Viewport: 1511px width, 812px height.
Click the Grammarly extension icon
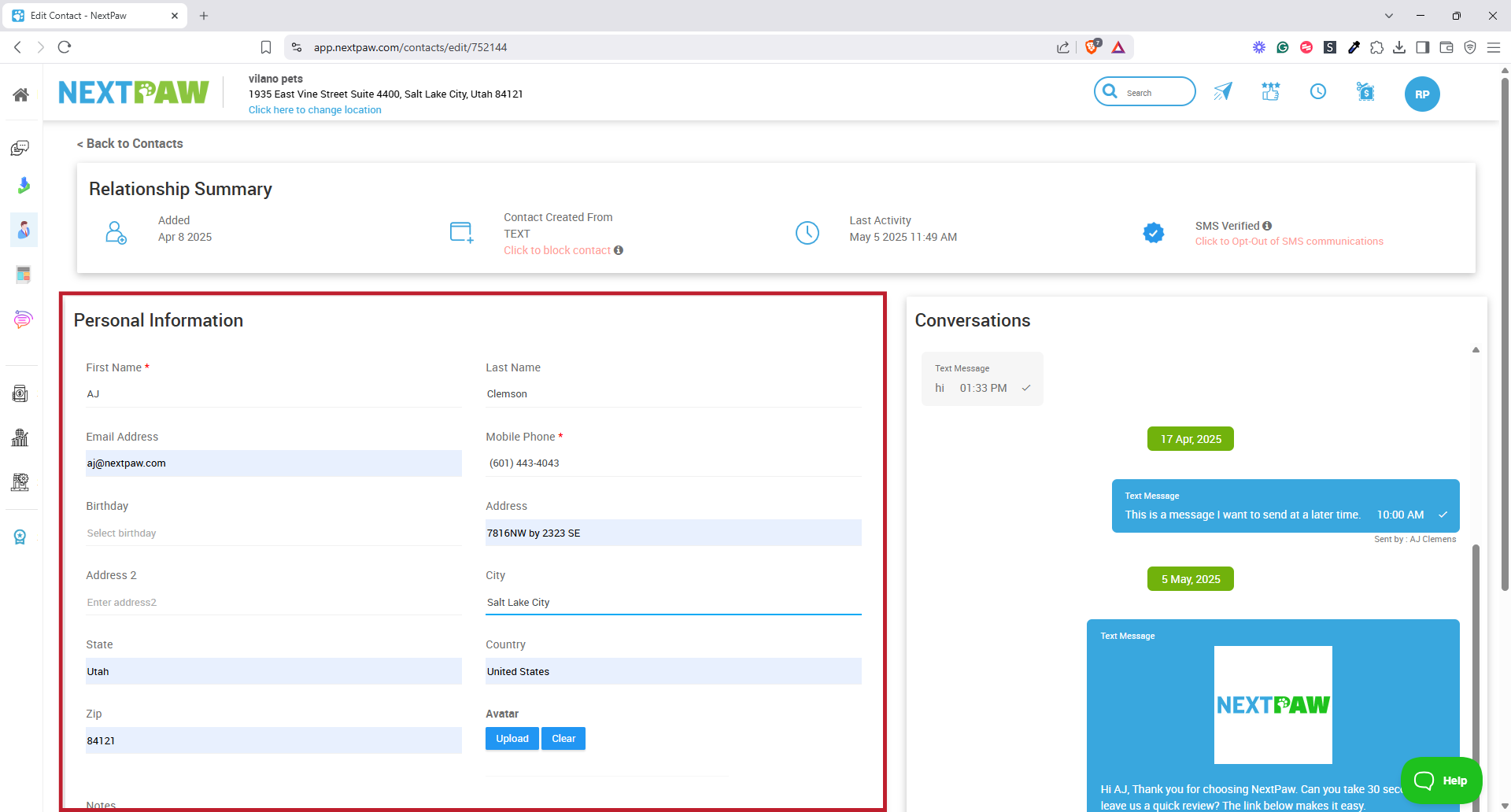click(1283, 47)
